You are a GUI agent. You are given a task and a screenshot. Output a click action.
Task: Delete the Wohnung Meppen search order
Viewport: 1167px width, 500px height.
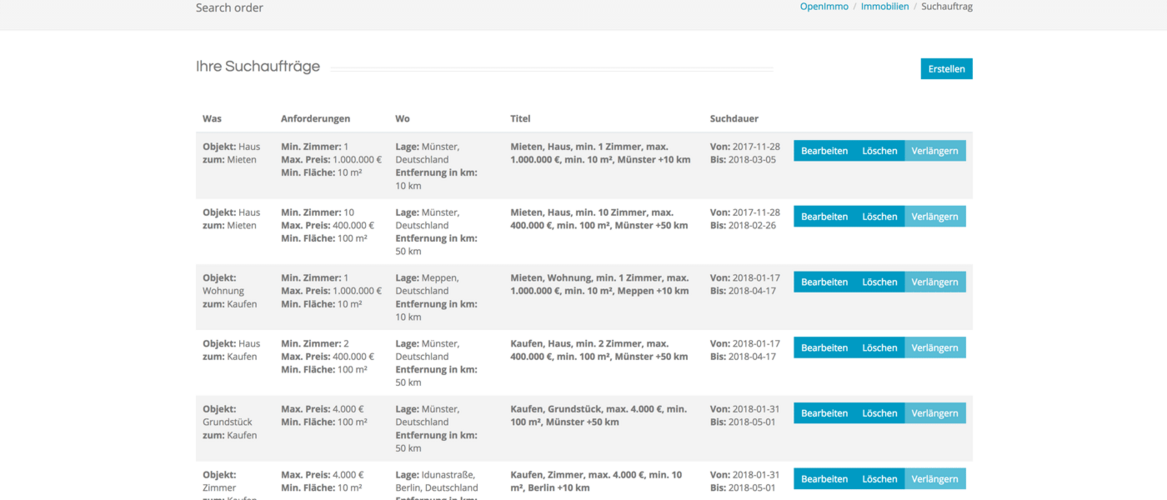[x=880, y=282]
